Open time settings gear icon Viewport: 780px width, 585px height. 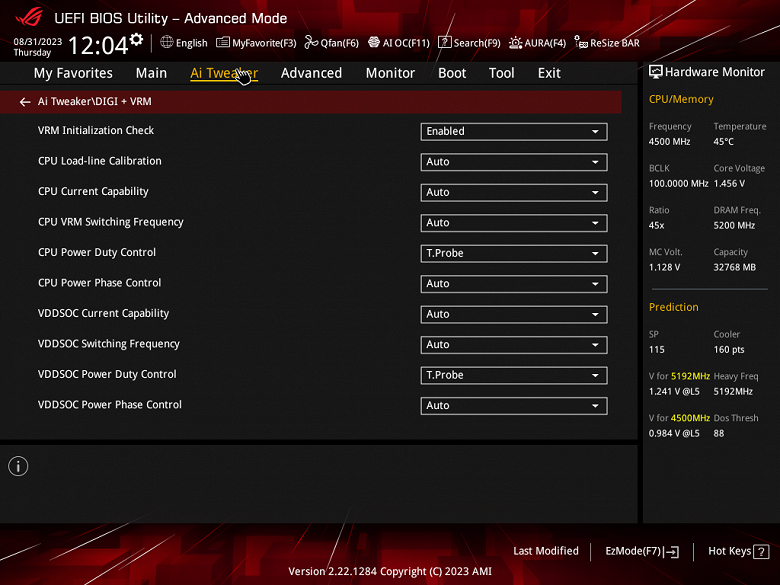tap(136, 39)
